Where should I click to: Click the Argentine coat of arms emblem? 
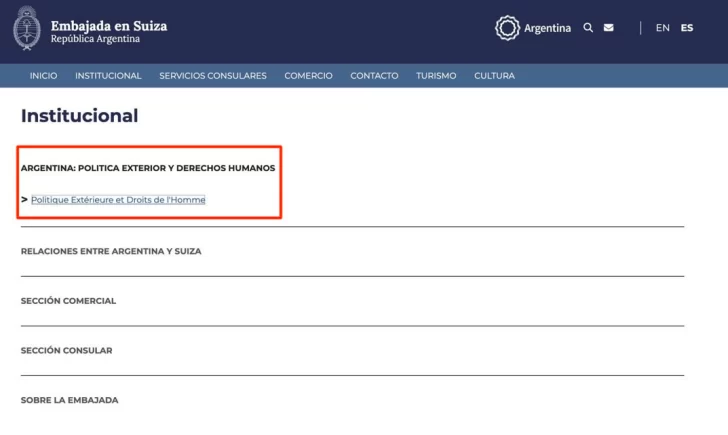[x=26, y=28]
